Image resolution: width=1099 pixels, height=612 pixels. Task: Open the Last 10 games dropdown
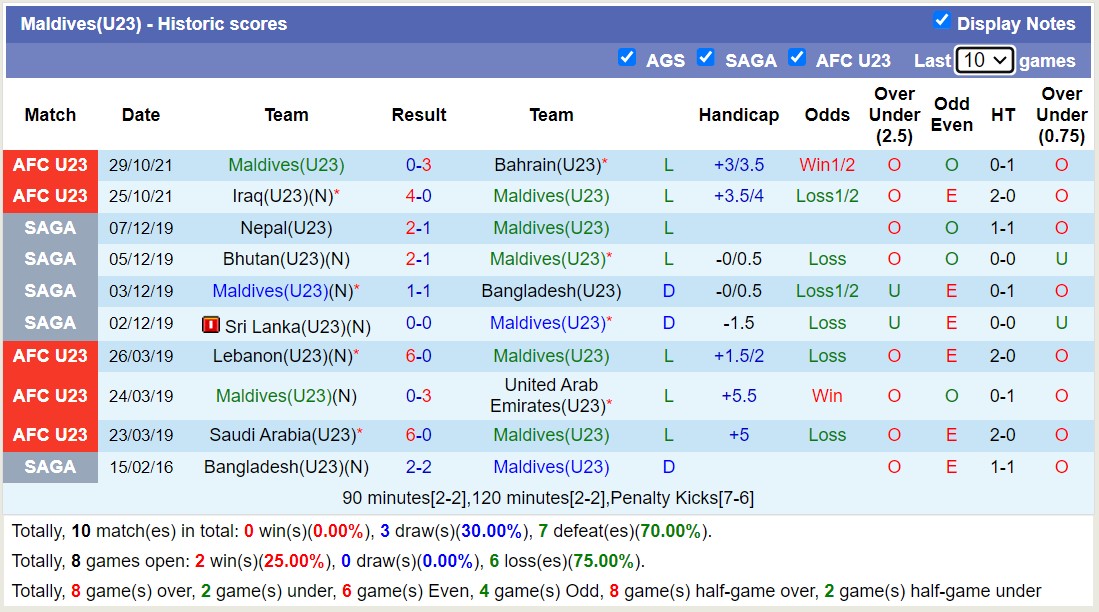click(984, 60)
